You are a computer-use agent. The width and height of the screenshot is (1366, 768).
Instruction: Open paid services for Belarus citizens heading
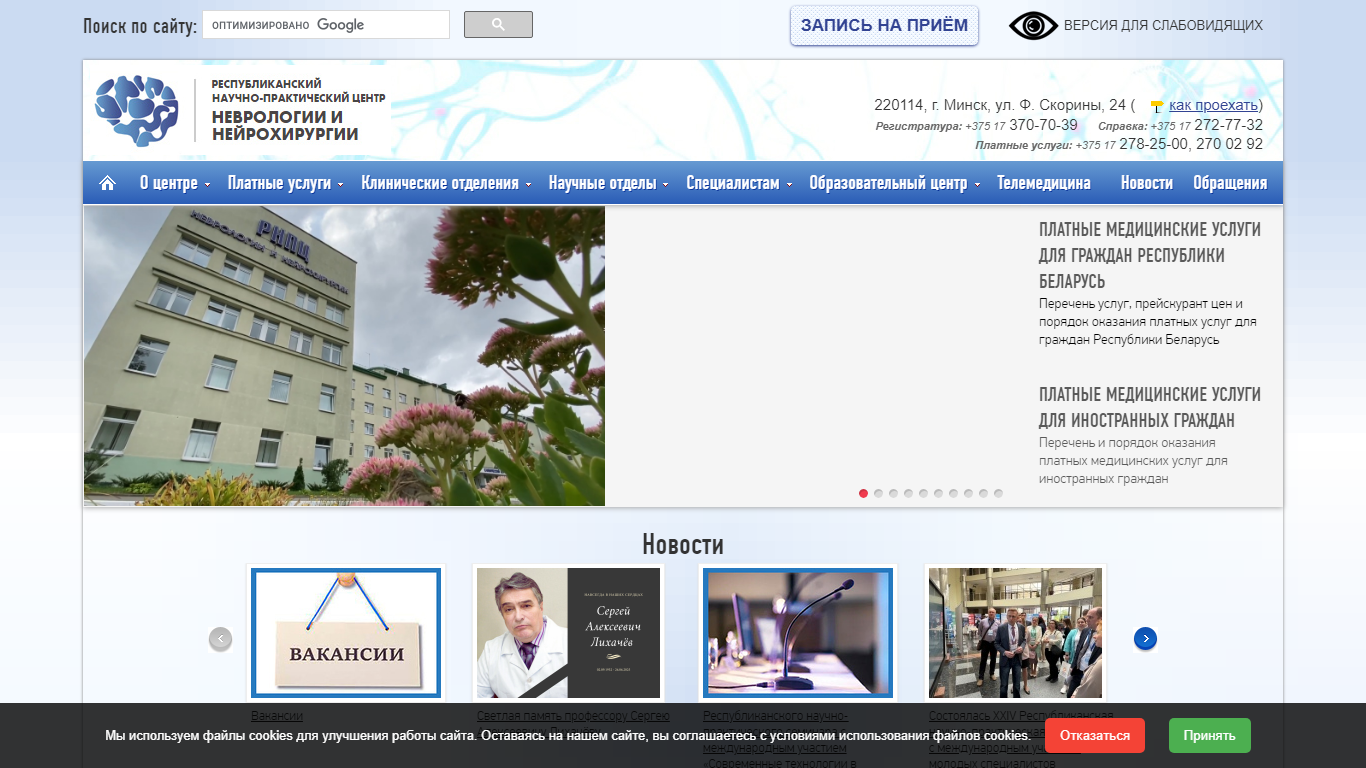coord(1150,255)
